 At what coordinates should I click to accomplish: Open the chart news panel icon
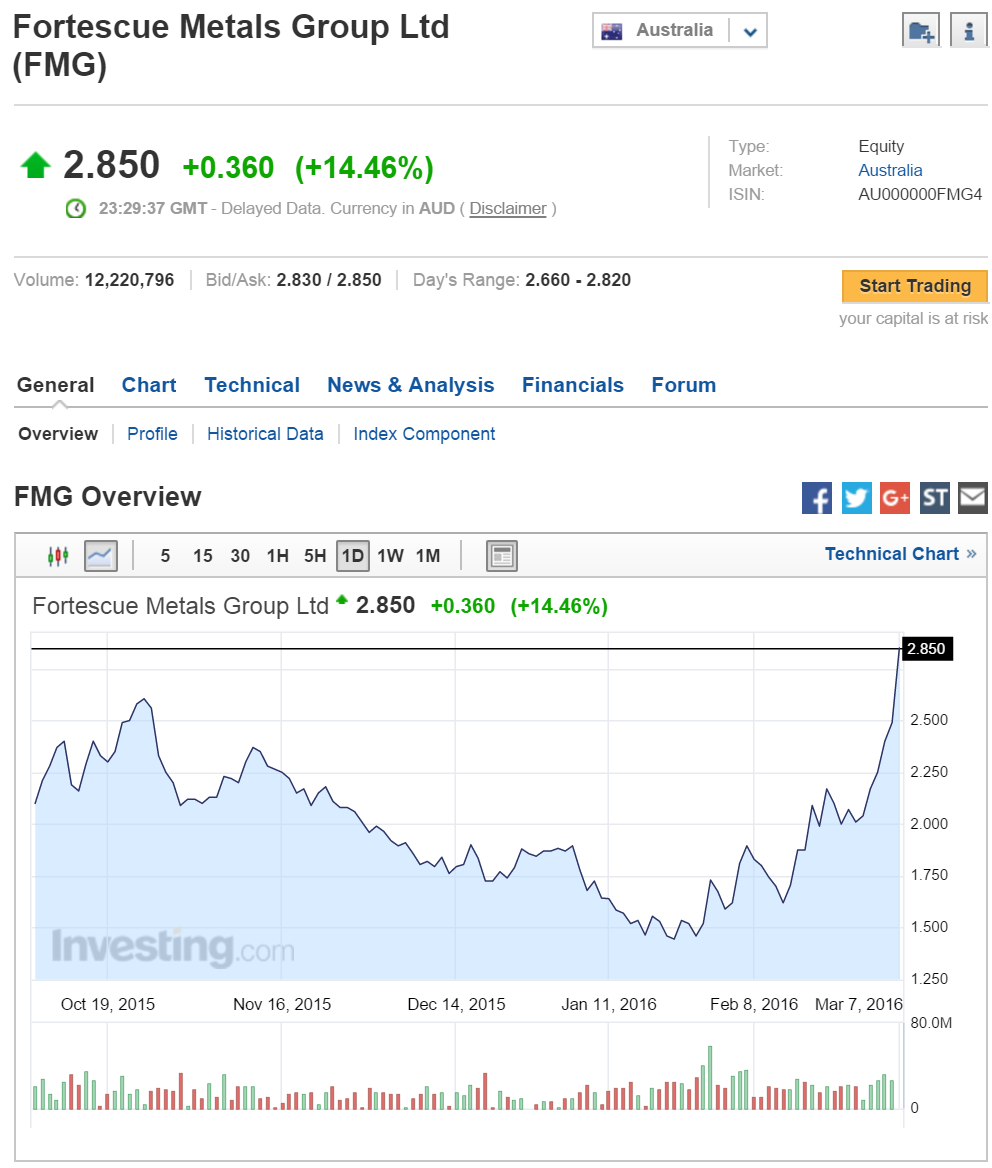point(501,556)
